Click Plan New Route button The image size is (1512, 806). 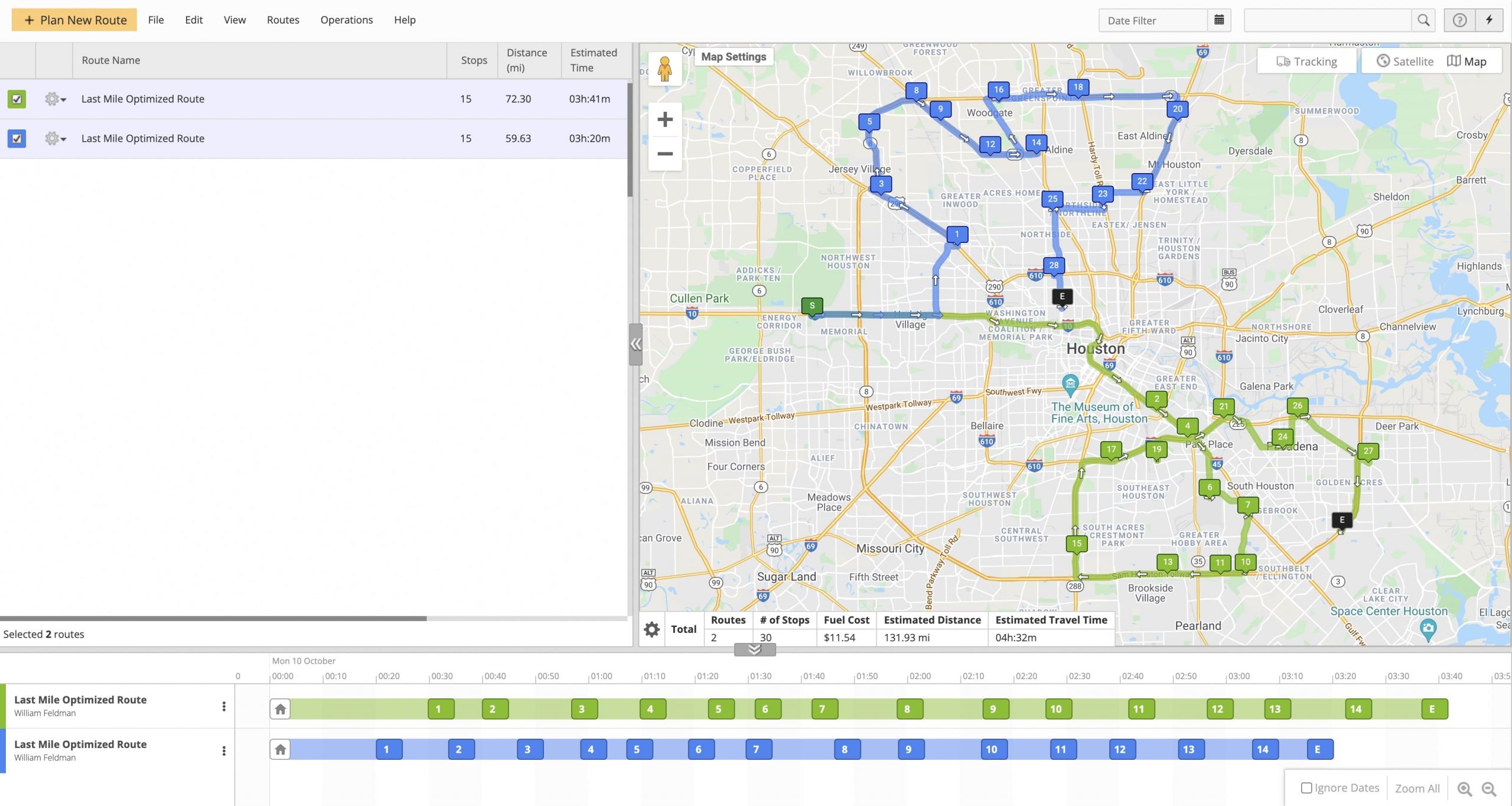pos(74,20)
